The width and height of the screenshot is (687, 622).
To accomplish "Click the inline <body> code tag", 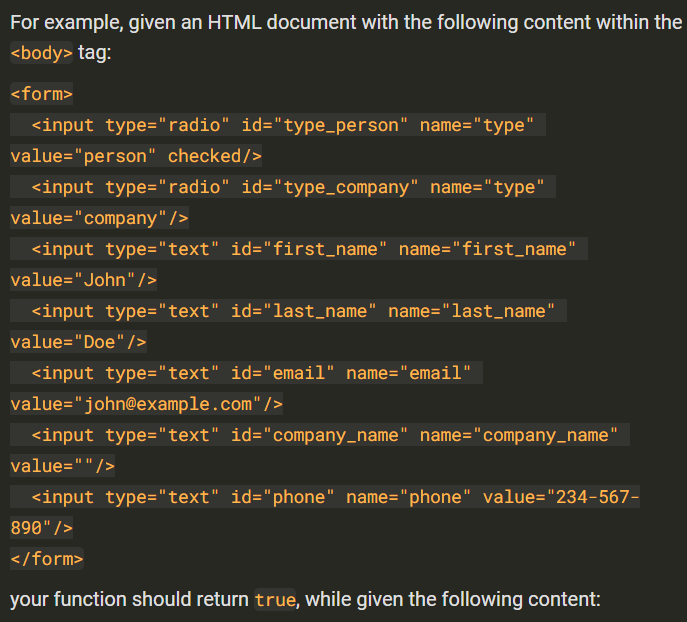I will 42,53.
